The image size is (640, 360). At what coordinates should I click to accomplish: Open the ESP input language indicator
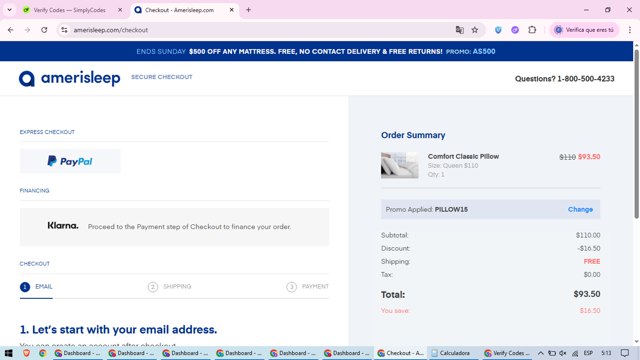[x=588, y=353]
